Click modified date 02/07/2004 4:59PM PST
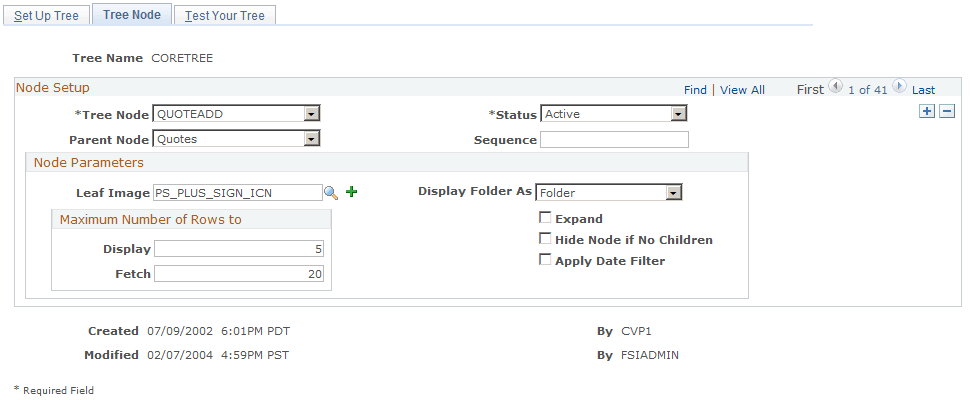This screenshot has width=970, height=400. coord(218,355)
